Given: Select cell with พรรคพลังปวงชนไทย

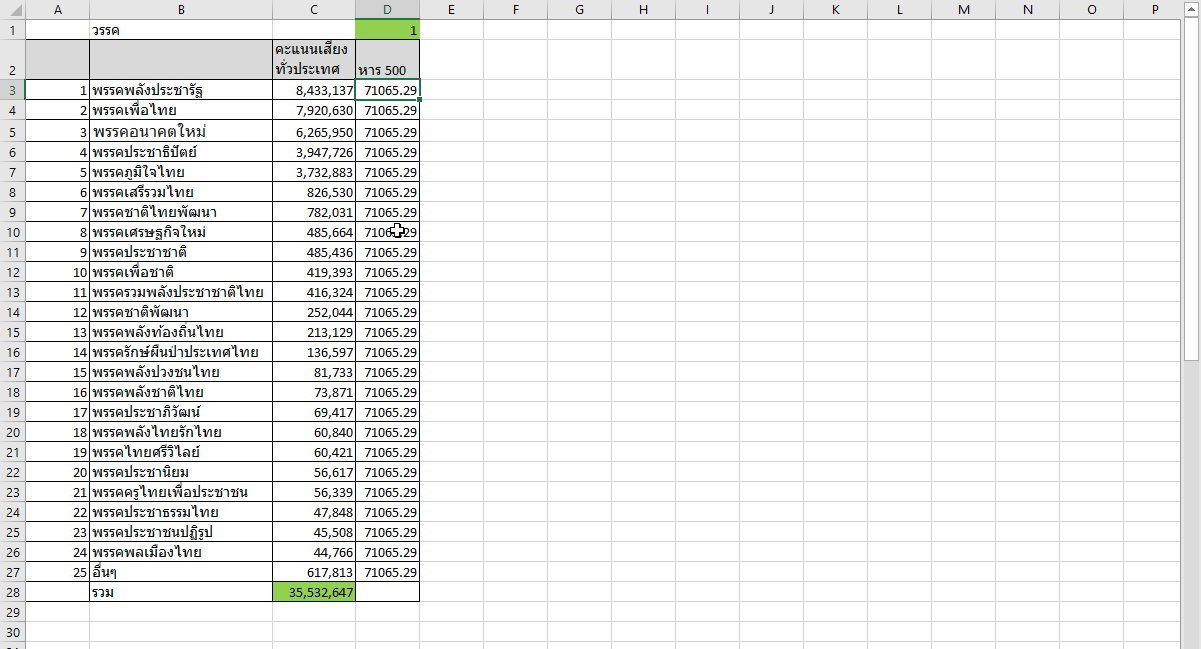Looking at the screenshot, I should click(x=181, y=372).
